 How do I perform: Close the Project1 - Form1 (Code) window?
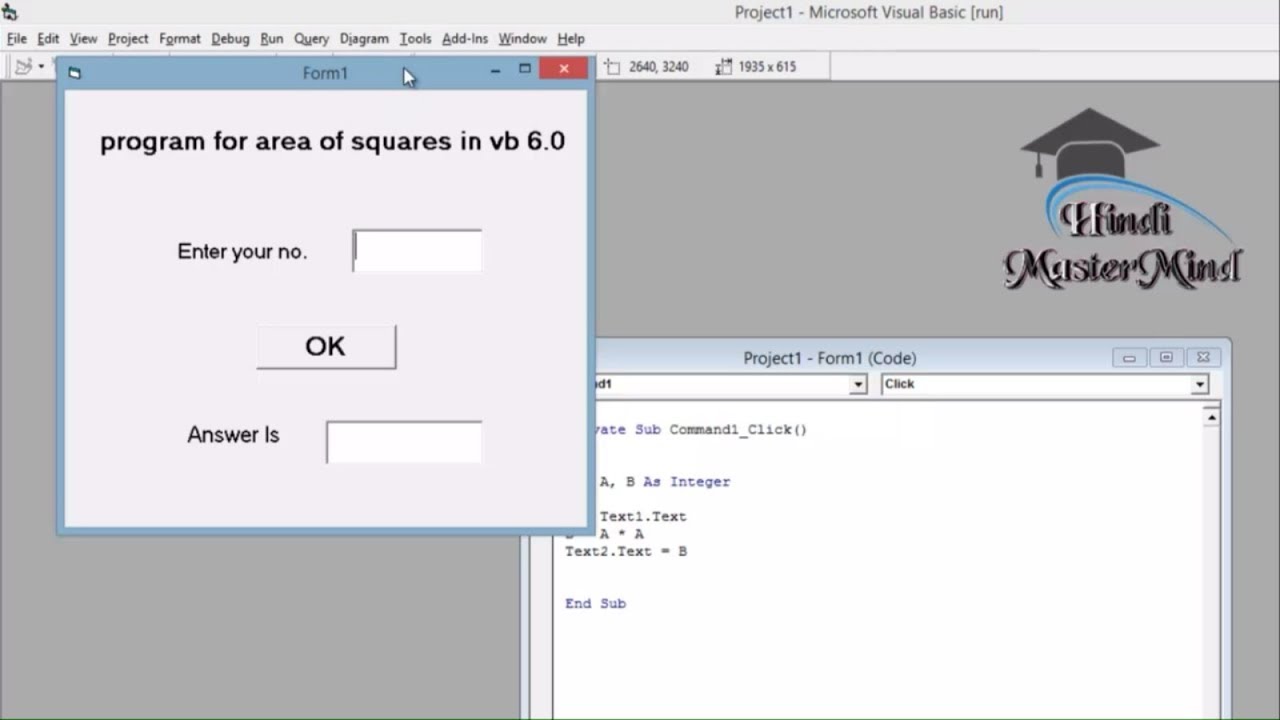point(1203,358)
